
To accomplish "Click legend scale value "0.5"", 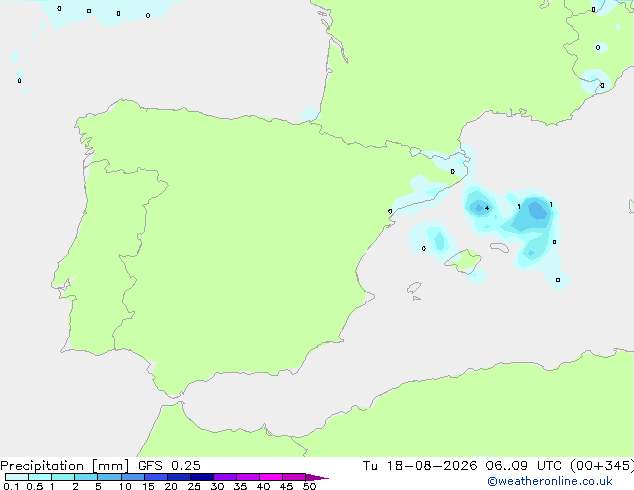I will point(35,486).
